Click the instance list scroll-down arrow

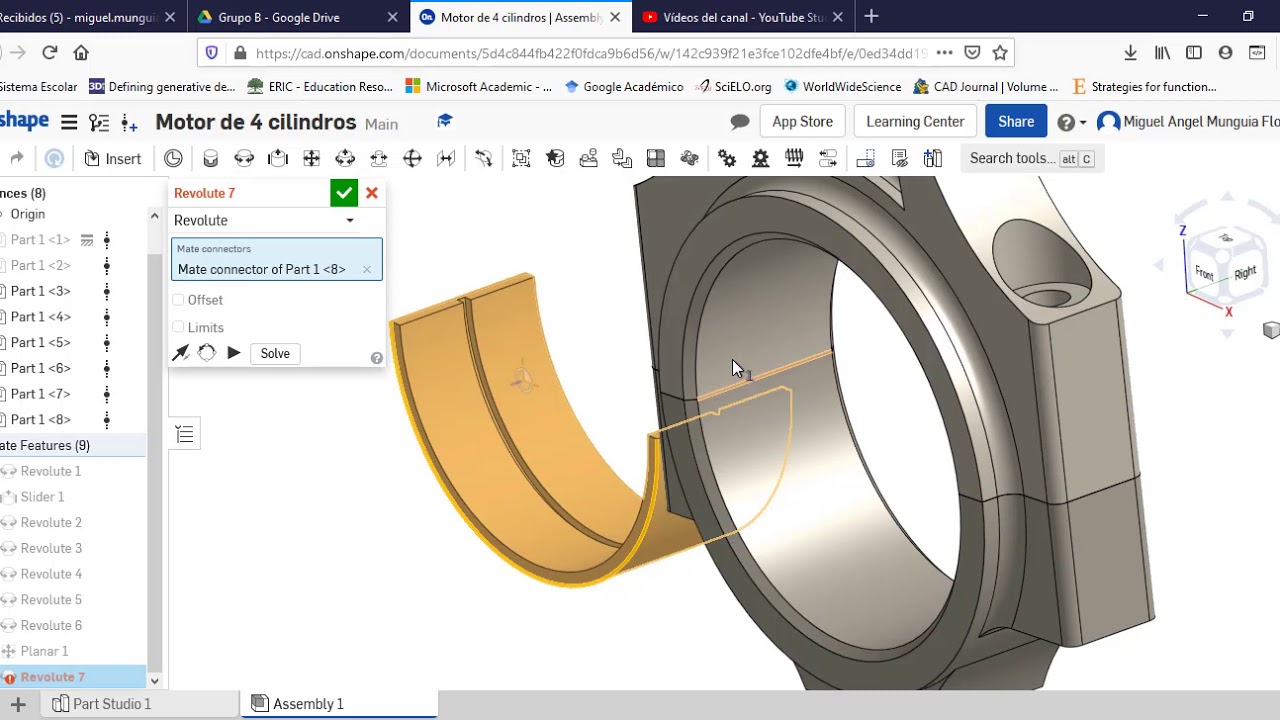pos(154,681)
